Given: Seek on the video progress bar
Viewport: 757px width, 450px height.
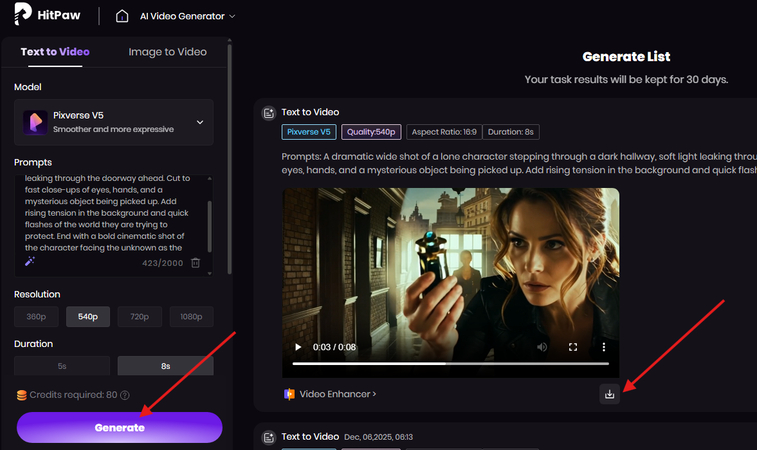Looking at the screenshot, I should [x=450, y=364].
